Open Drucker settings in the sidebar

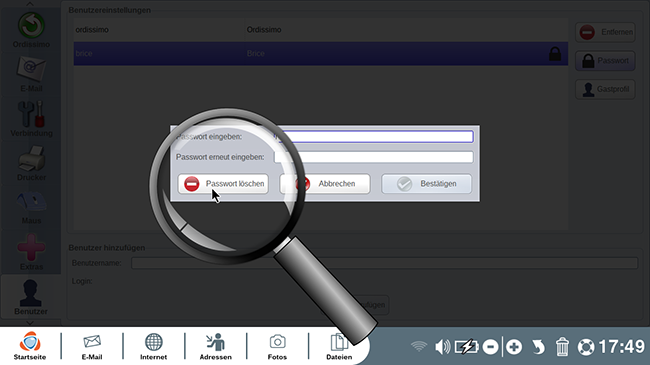click(x=31, y=163)
